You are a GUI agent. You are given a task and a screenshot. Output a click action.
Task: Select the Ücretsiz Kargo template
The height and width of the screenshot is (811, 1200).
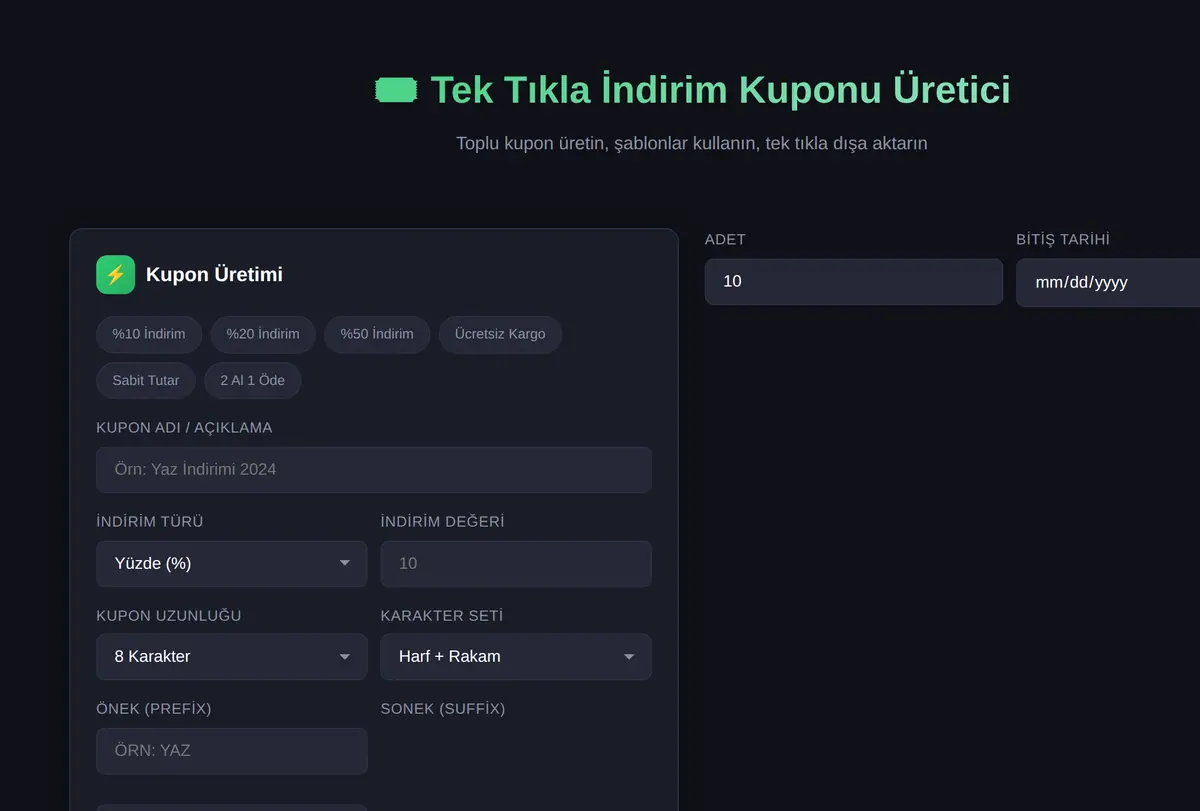pos(500,334)
